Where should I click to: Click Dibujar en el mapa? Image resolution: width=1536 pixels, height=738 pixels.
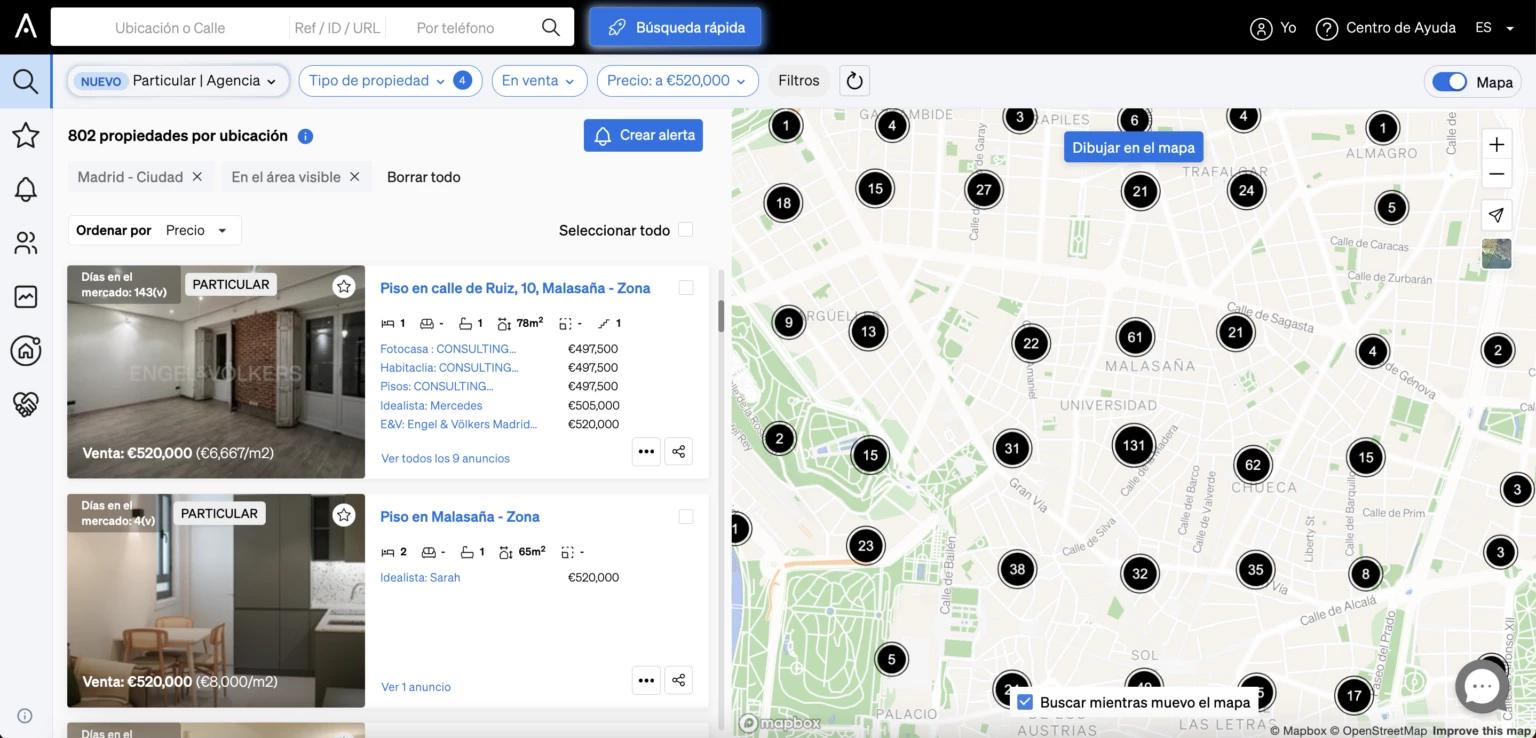[x=1133, y=147]
